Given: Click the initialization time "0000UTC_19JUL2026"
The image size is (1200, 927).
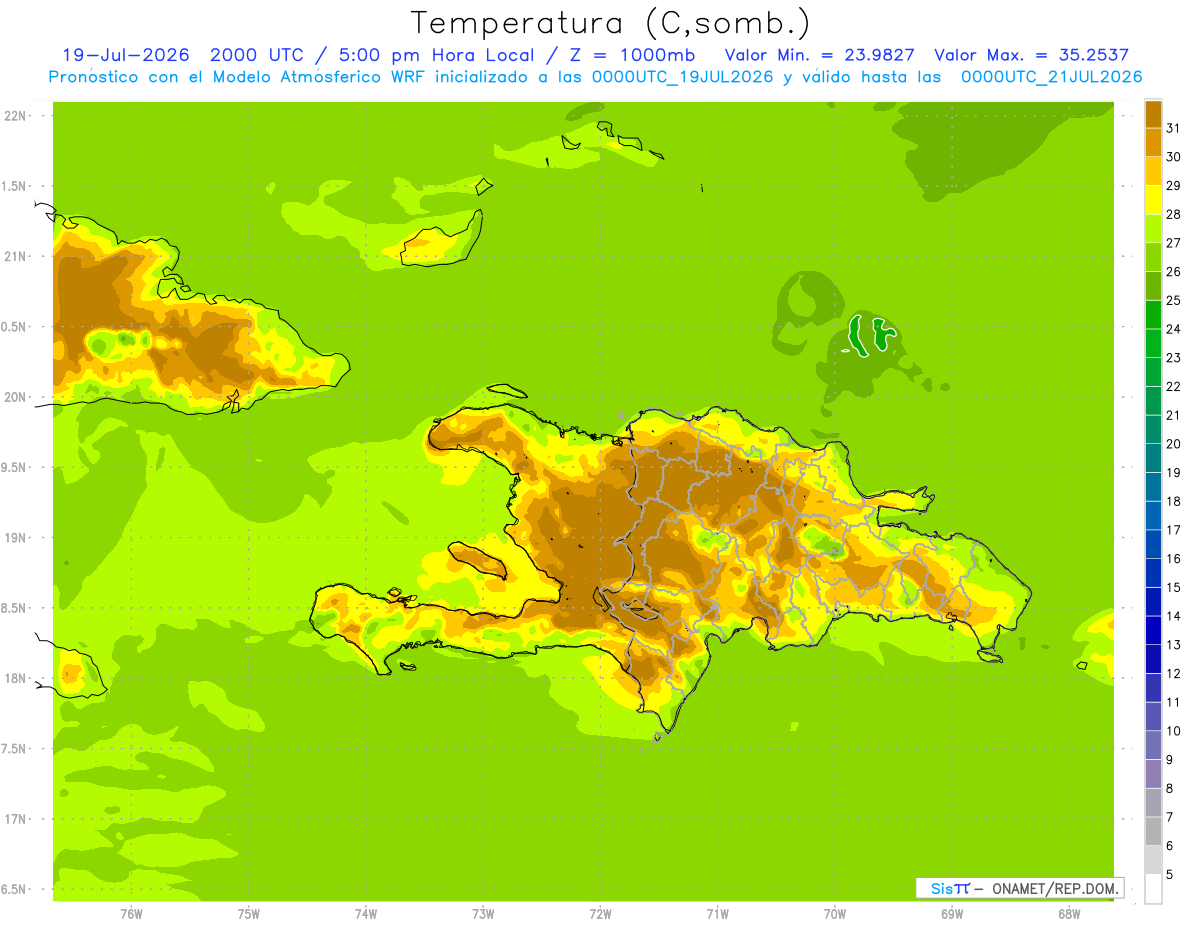Looking at the screenshot, I should [683, 77].
